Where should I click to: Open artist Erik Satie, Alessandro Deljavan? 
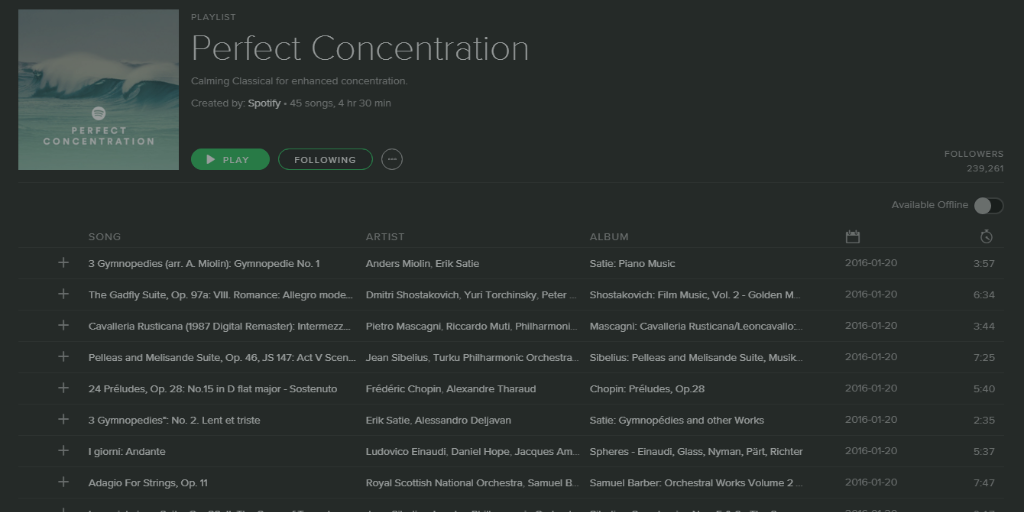pyautogui.click(x=438, y=421)
